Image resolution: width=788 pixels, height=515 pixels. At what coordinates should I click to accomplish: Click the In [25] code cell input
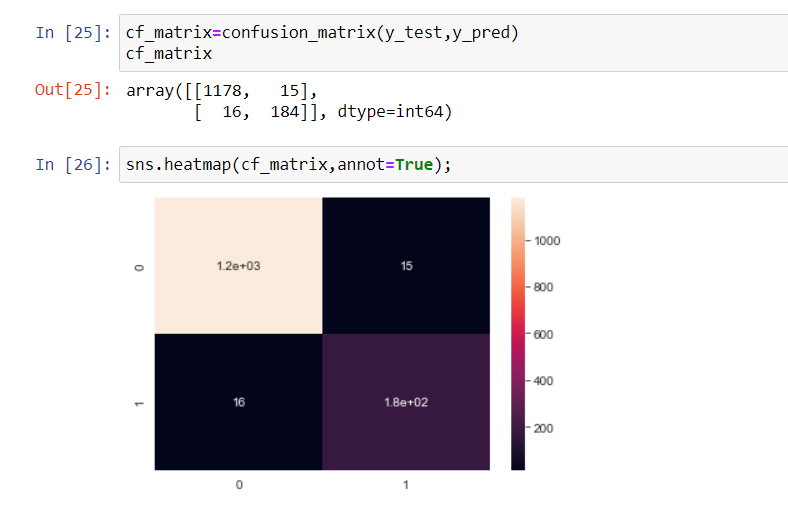click(x=453, y=43)
